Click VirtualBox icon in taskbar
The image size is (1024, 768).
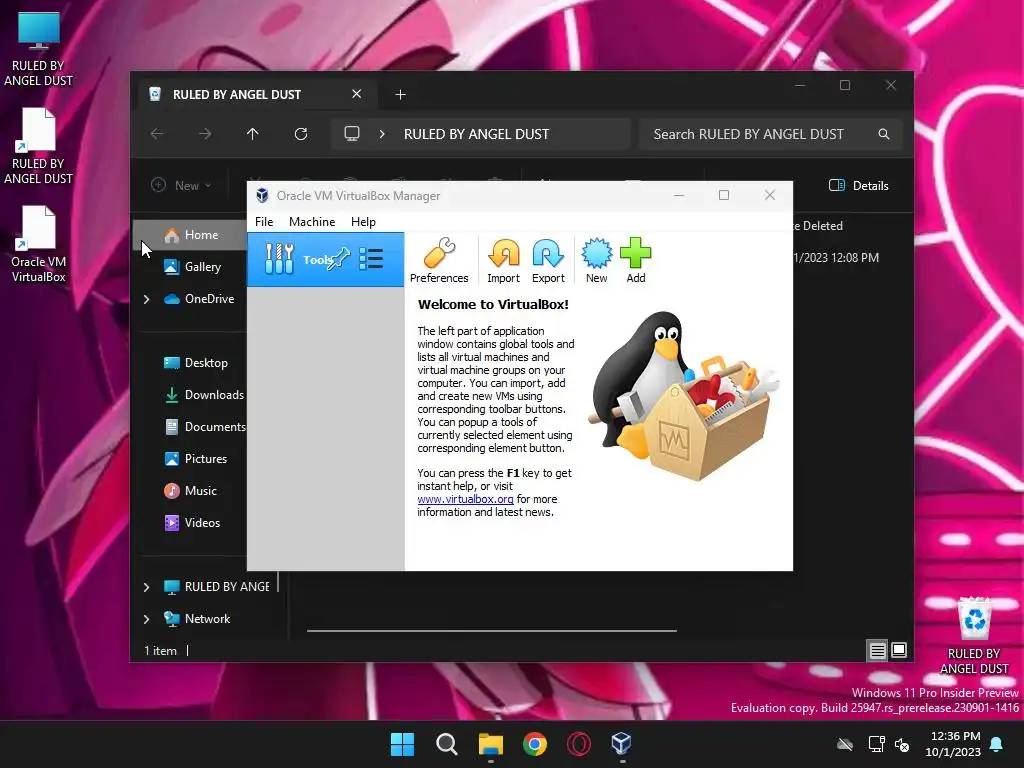(622, 744)
